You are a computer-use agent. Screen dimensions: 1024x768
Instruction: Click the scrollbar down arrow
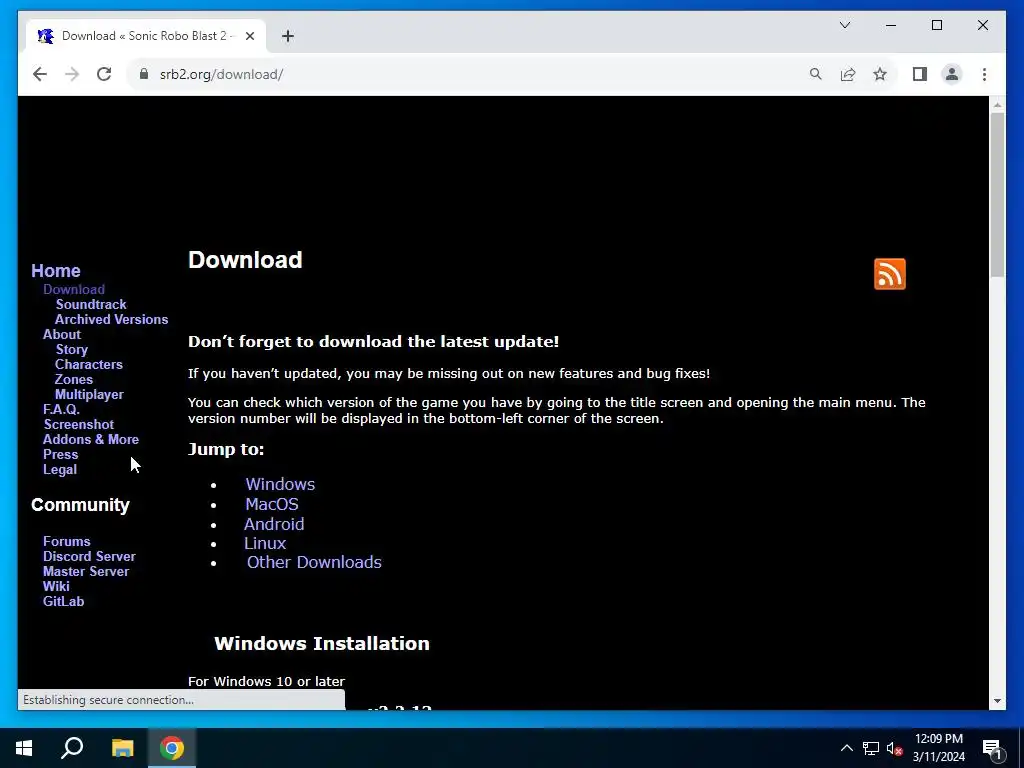coord(997,701)
